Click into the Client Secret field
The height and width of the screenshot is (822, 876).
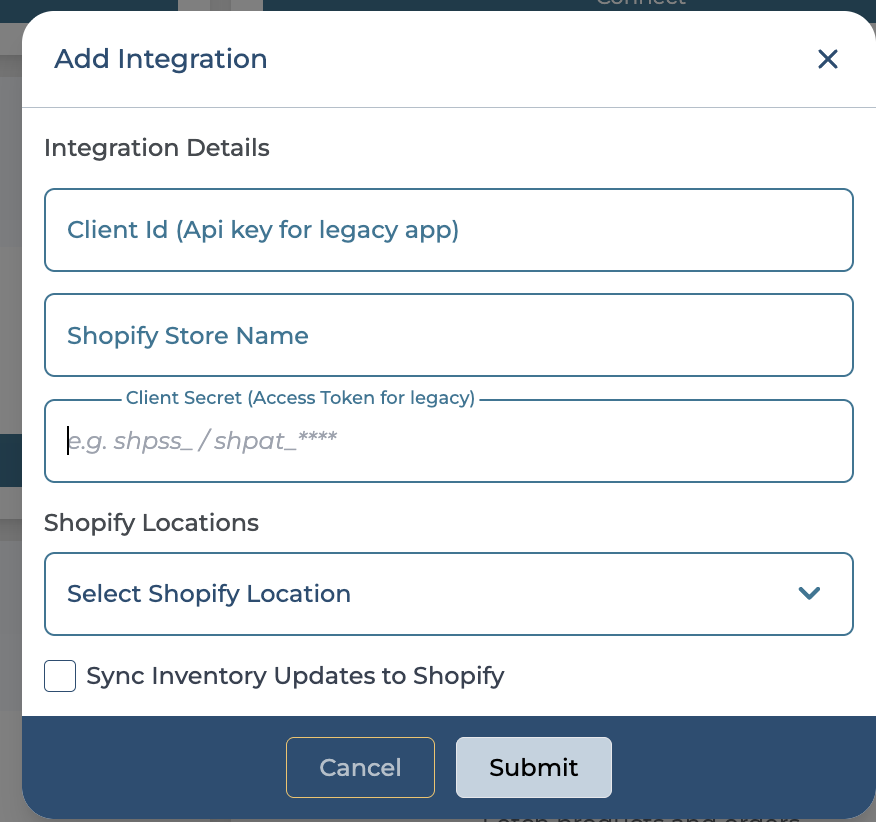(x=448, y=441)
